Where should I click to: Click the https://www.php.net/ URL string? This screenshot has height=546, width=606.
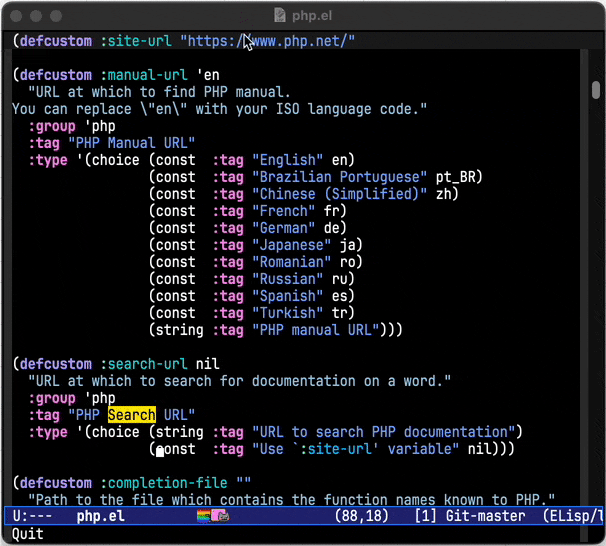267,41
